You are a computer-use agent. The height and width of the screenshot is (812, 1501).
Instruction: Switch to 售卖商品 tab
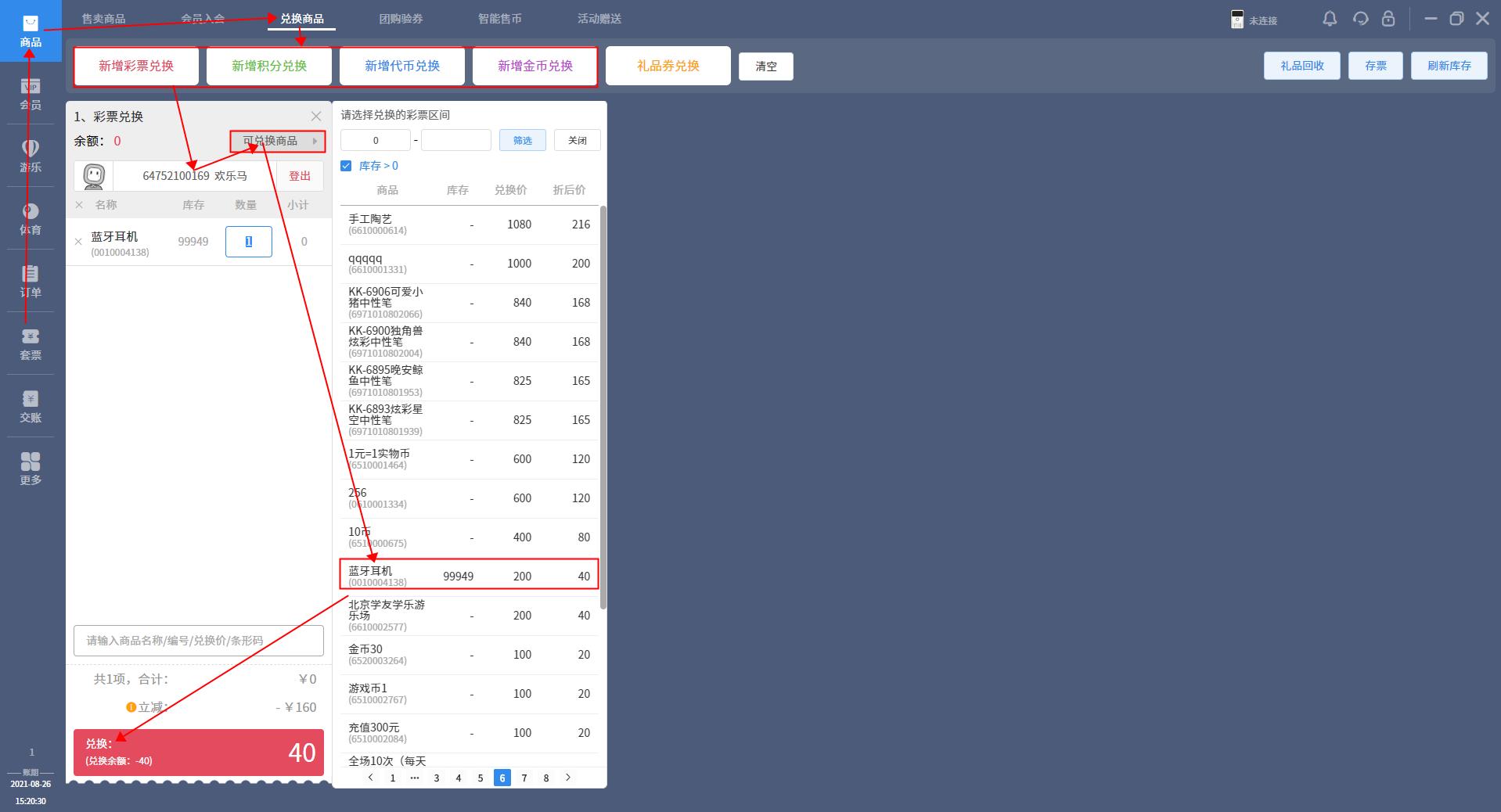[x=103, y=19]
